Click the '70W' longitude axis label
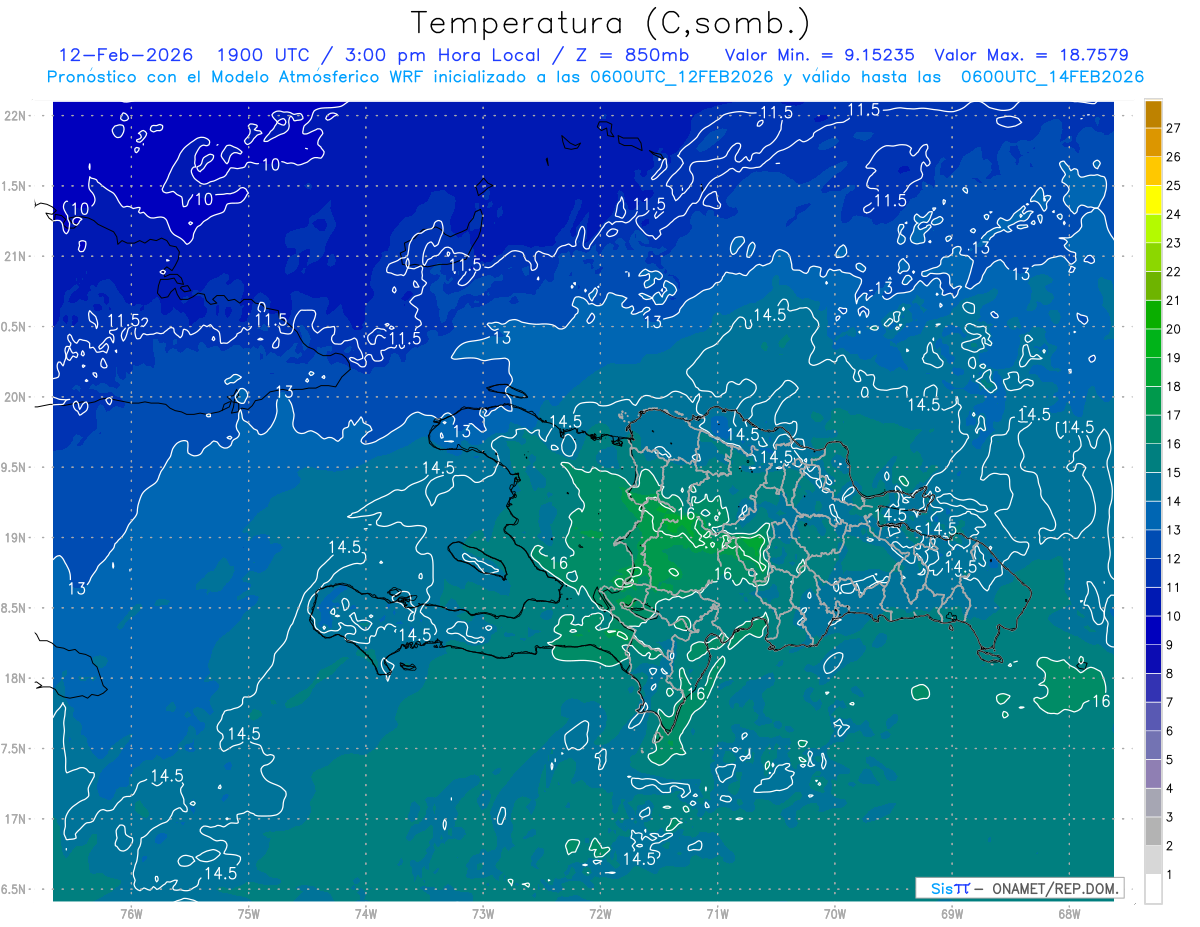Screen dimensions: 1200x927 pos(835,914)
